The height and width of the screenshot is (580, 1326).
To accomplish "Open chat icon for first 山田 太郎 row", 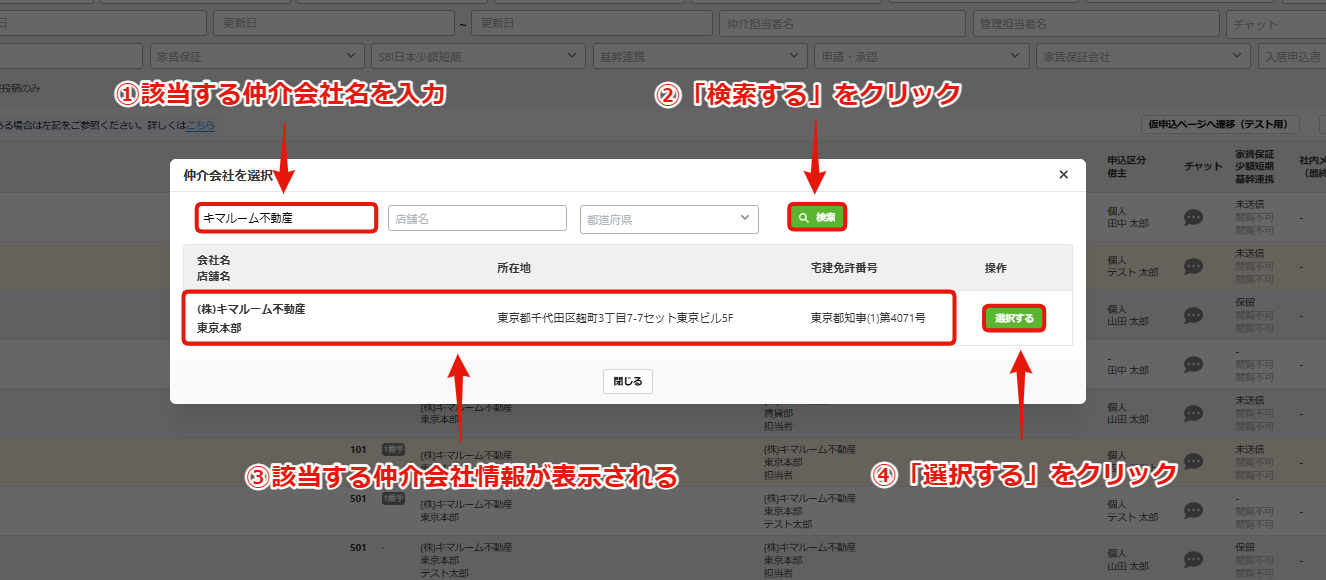I will point(1193,315).
